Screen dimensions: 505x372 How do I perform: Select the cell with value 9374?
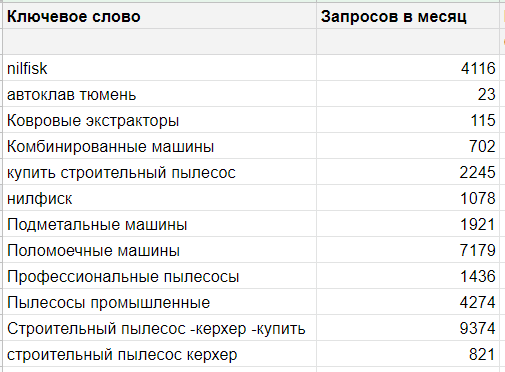408,328
